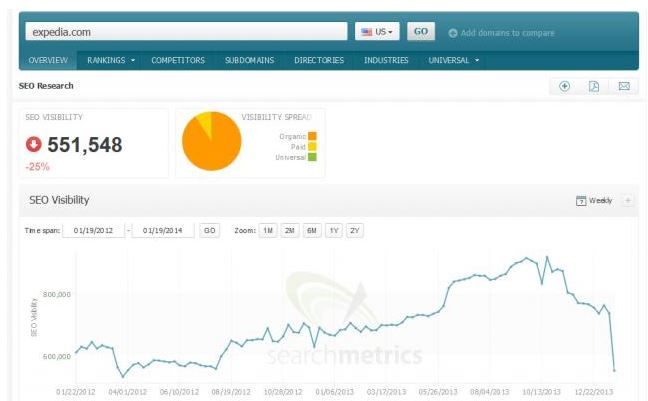Click the Weekly interval selector
The height and width of the screenshot is (401, 648).
click(x=600, y=200)
